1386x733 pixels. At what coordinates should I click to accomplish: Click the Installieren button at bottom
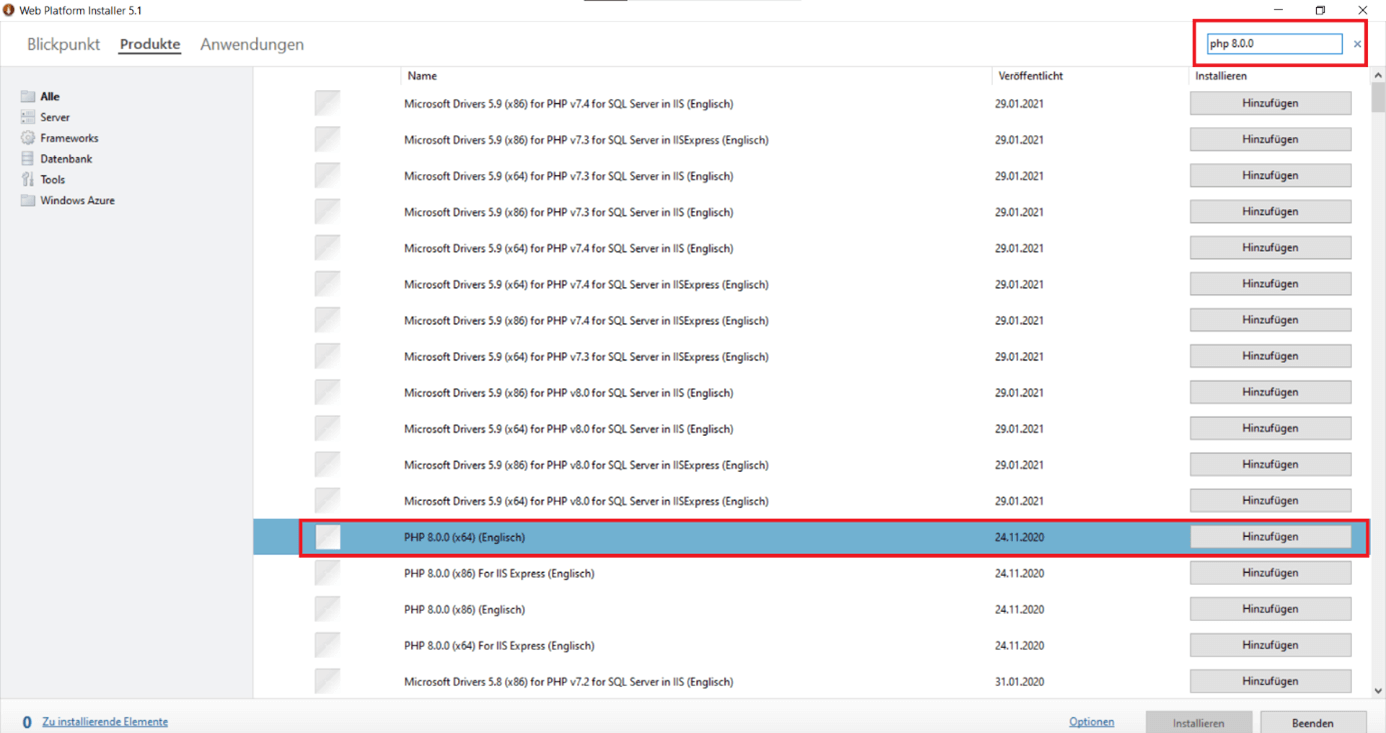tap(1198, 722)
